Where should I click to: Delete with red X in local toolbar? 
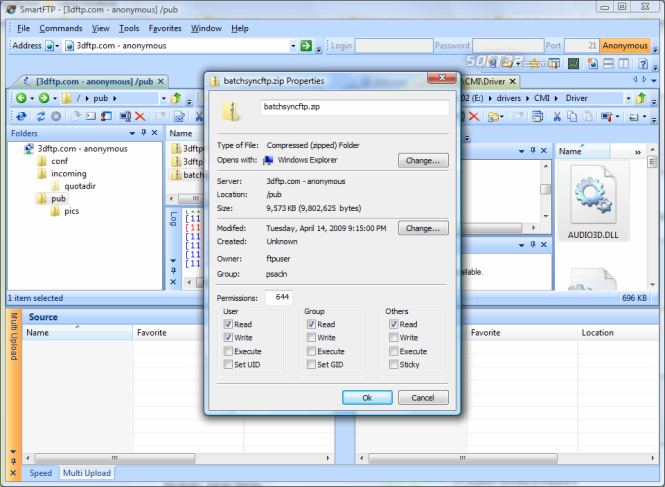[474, 116]
